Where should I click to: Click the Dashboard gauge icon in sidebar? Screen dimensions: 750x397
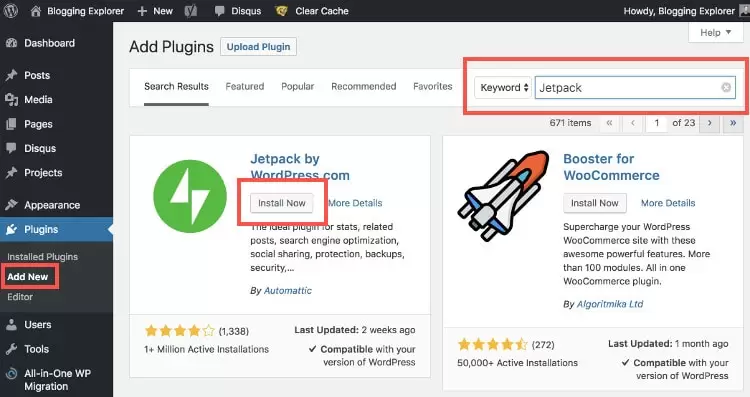pyautogui.click(x=11, y=43)
